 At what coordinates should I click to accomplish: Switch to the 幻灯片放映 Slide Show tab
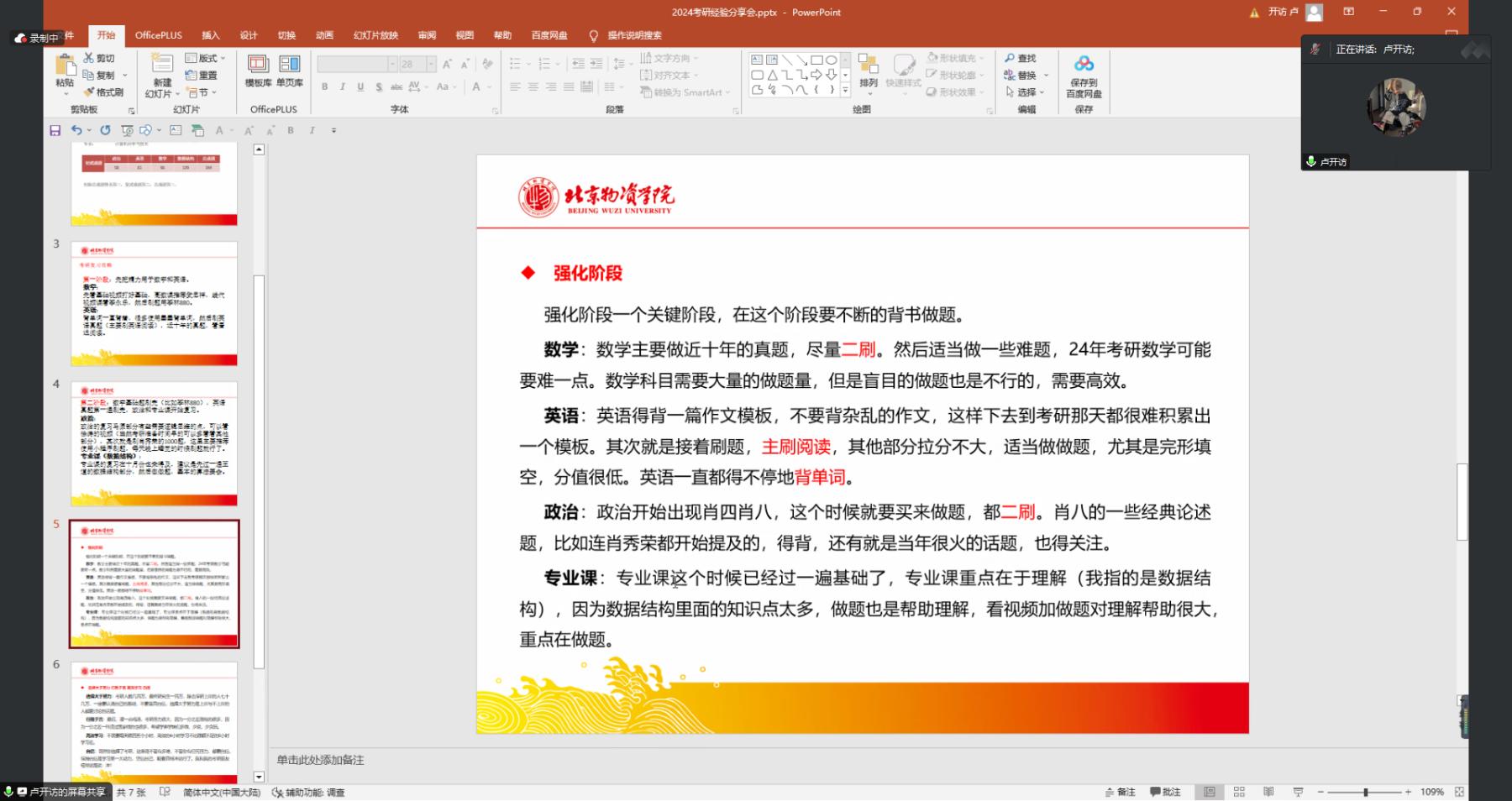(x=375, y=35)
